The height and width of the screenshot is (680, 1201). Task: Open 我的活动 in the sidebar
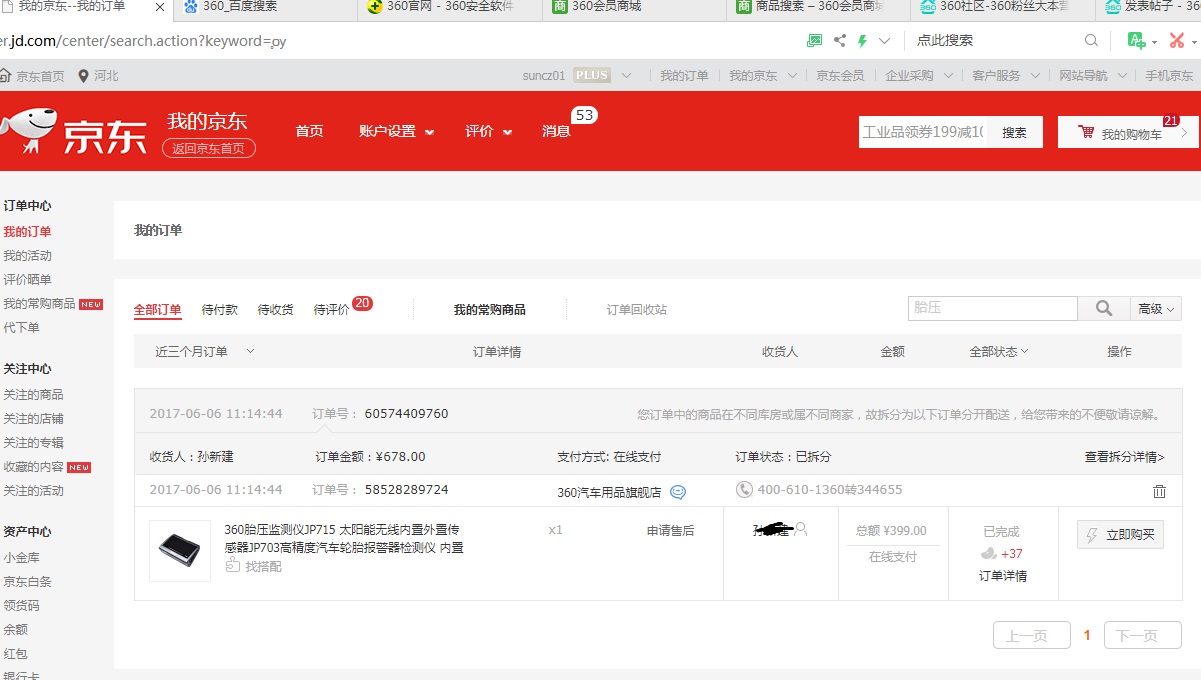[28, 255]
